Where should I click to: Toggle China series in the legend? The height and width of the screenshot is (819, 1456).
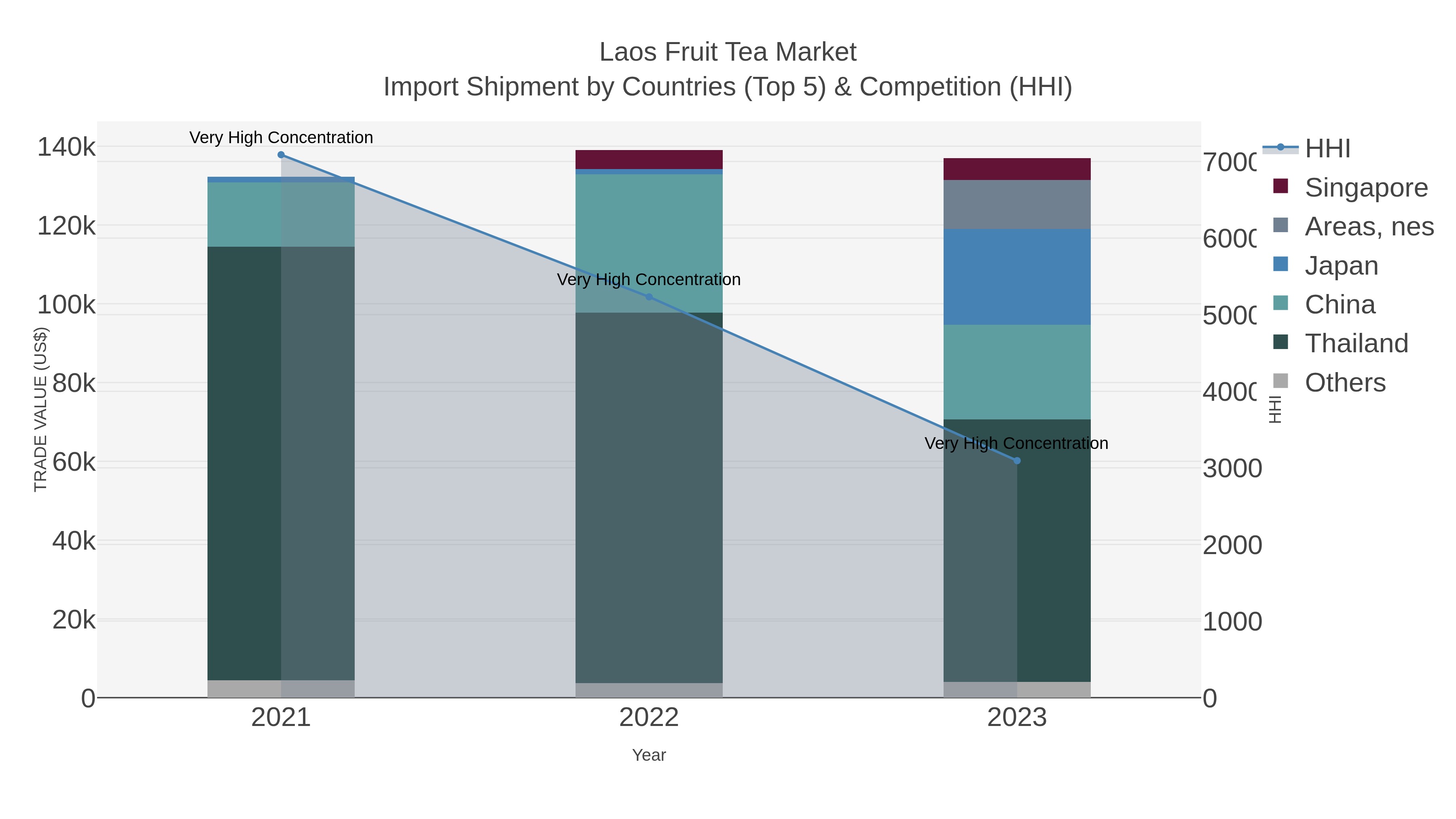pos(1324,304)
